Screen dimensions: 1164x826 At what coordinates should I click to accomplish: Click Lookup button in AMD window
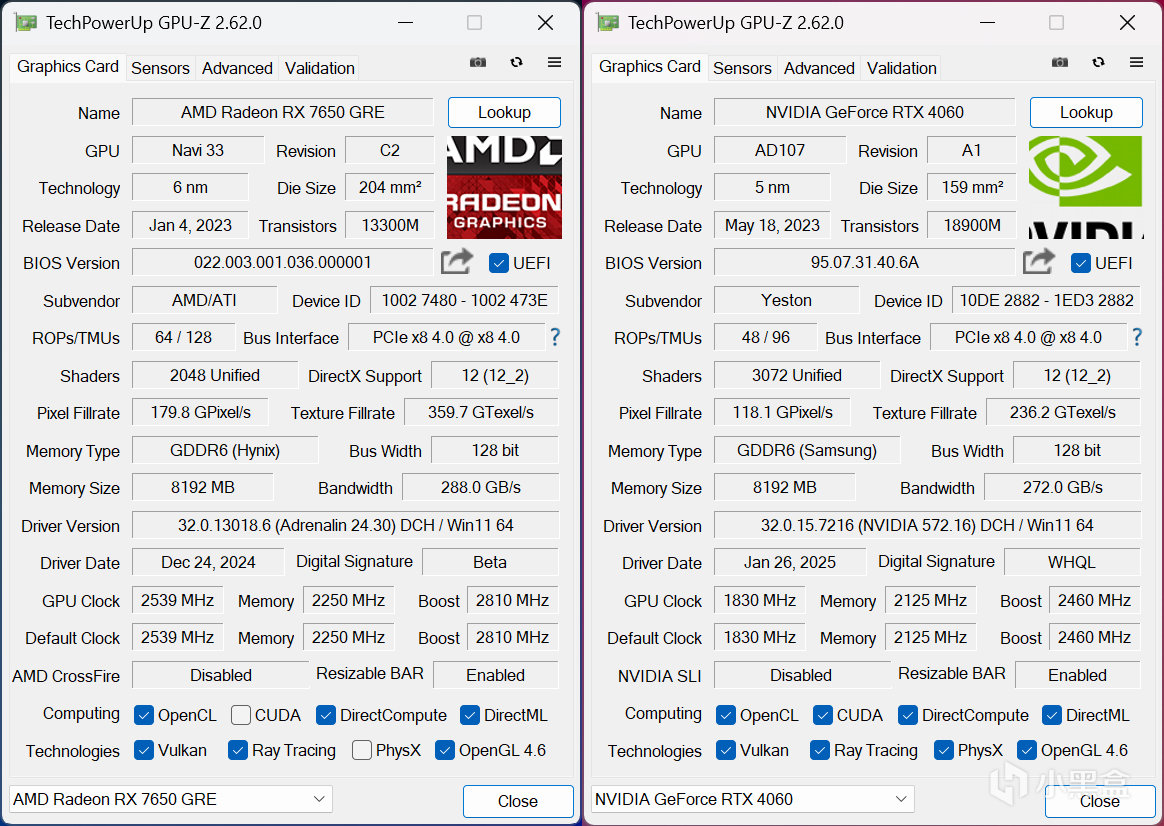tap(504, 112)
